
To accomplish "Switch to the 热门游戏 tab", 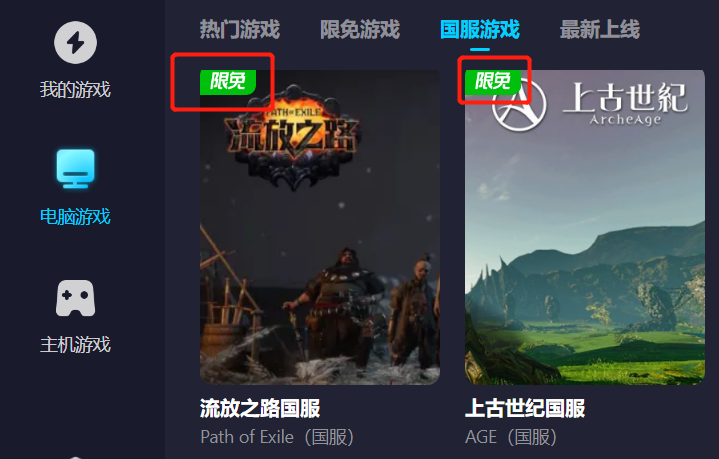I will (x=240, y=30).
